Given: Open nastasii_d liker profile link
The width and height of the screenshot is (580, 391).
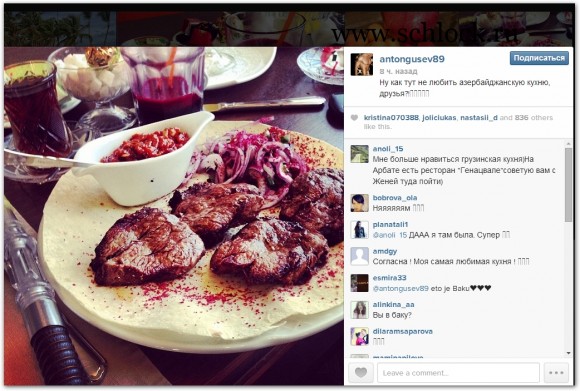Looking at the screenshot, I should point(479,118).
